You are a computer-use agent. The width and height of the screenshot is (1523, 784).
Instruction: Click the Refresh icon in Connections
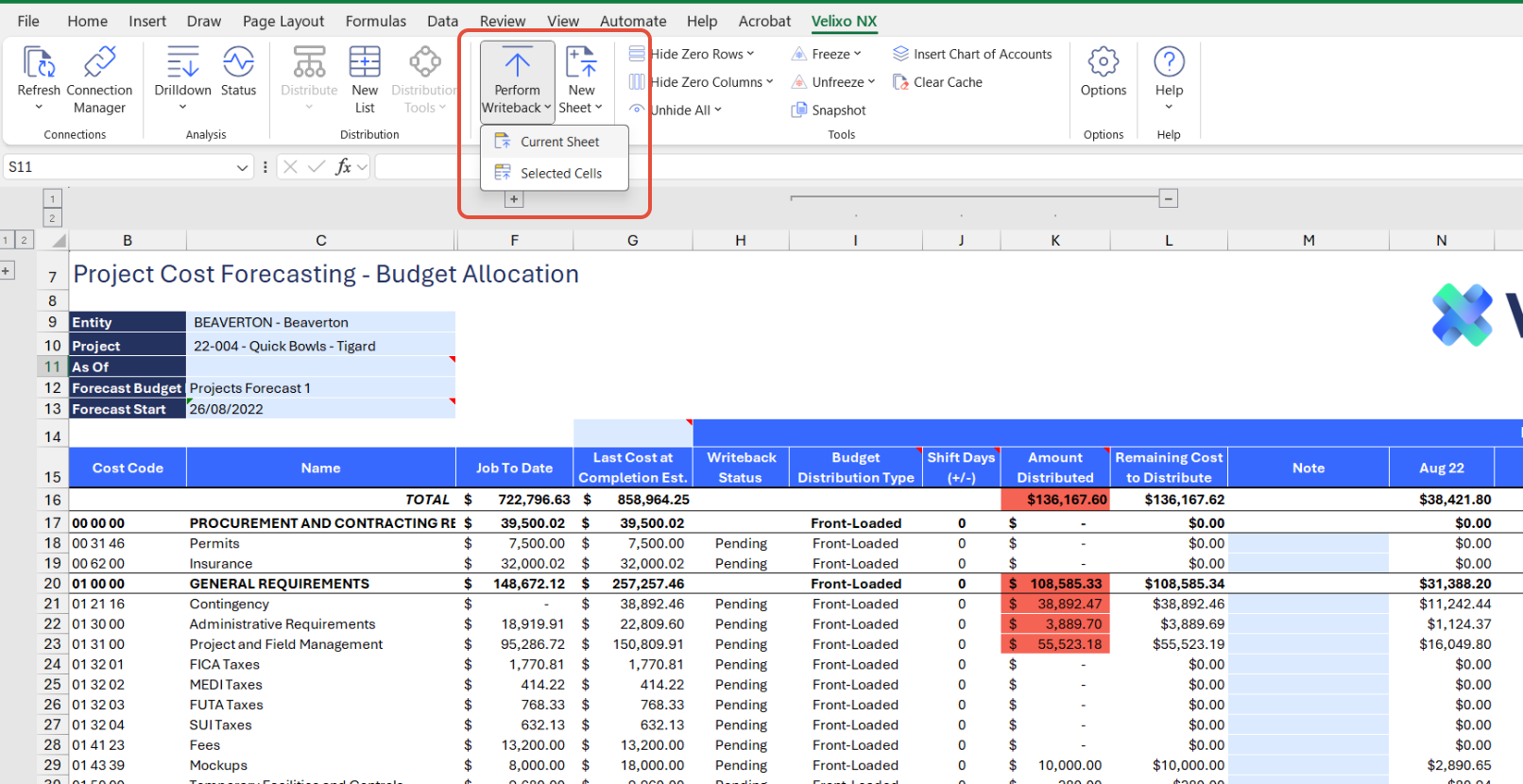click(x=39, y=63)
